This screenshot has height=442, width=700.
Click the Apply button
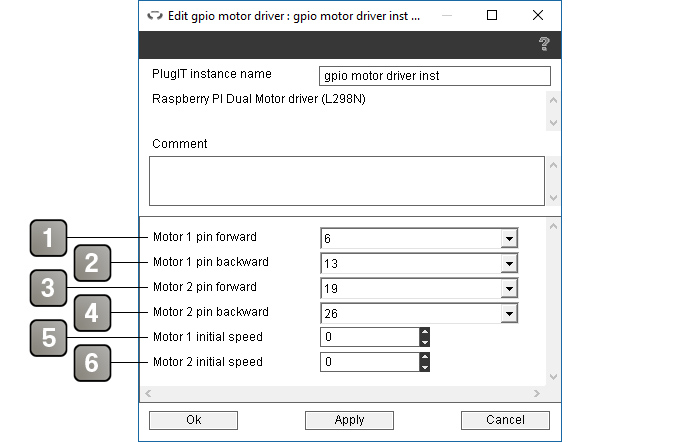[349, 420]
